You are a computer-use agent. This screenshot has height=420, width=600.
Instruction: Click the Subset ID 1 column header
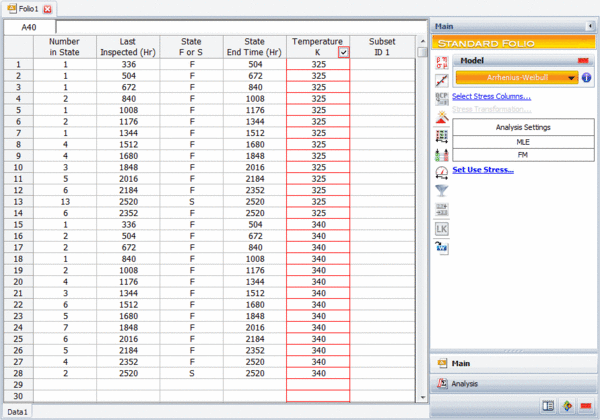(x=382, y=47)
